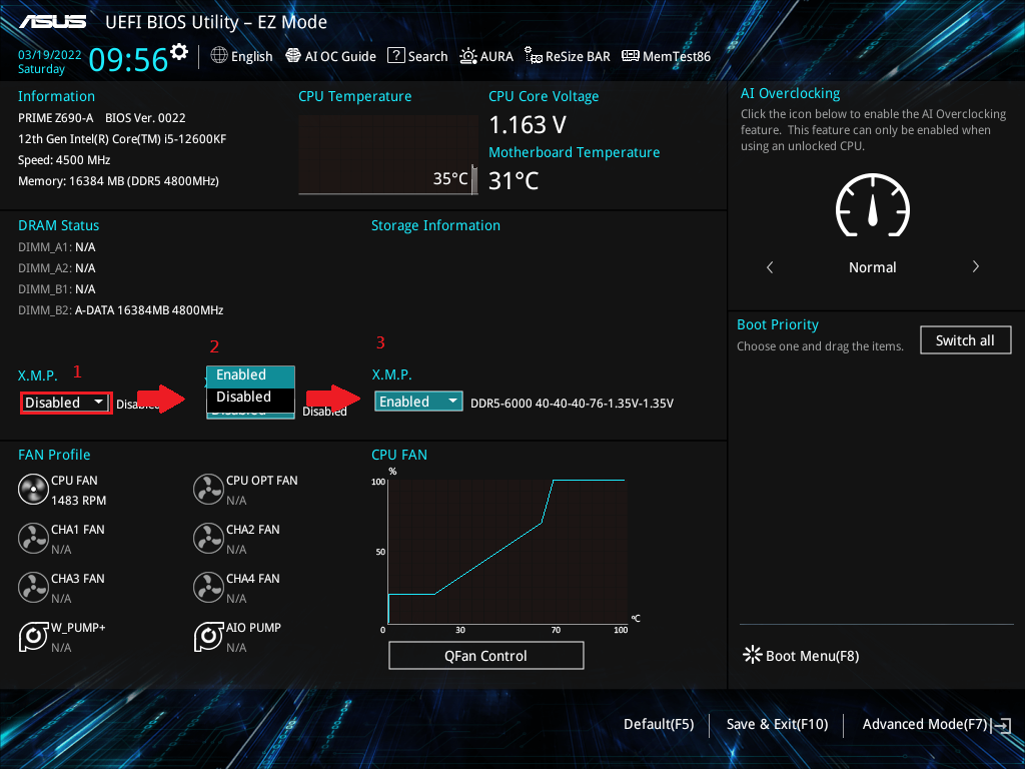Click the left arrow beside Normal overclocking
This screenshot has width=1025, height=769.
pyautogui.click(x=770, y=267)
